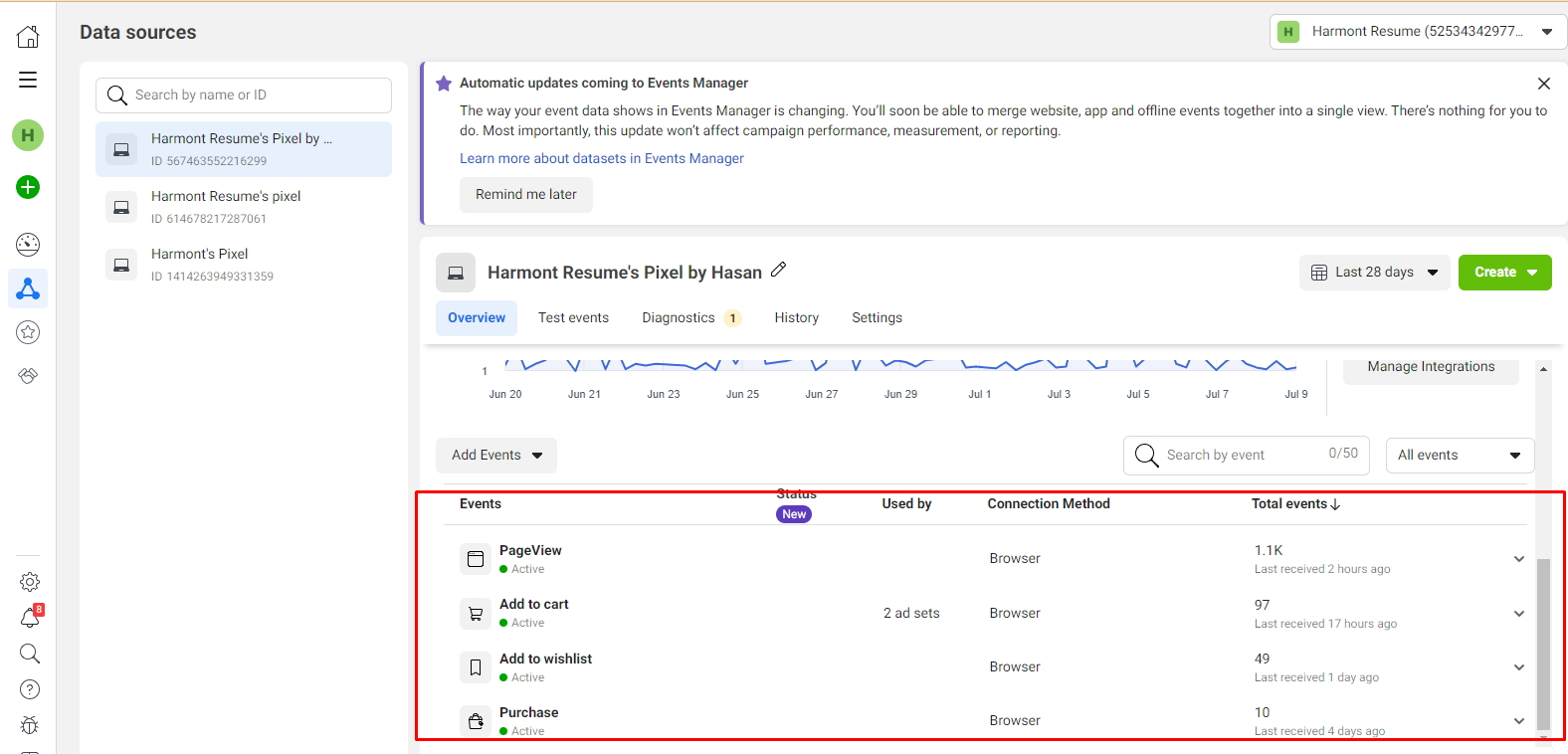Click the '1.1K' total events value

pos(1269,551)
